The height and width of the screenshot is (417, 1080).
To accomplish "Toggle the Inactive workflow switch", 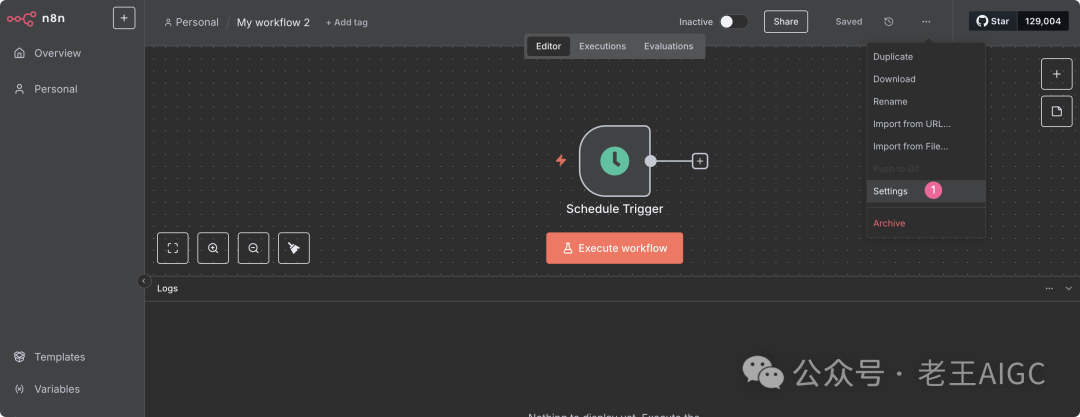I will [734, 22].
